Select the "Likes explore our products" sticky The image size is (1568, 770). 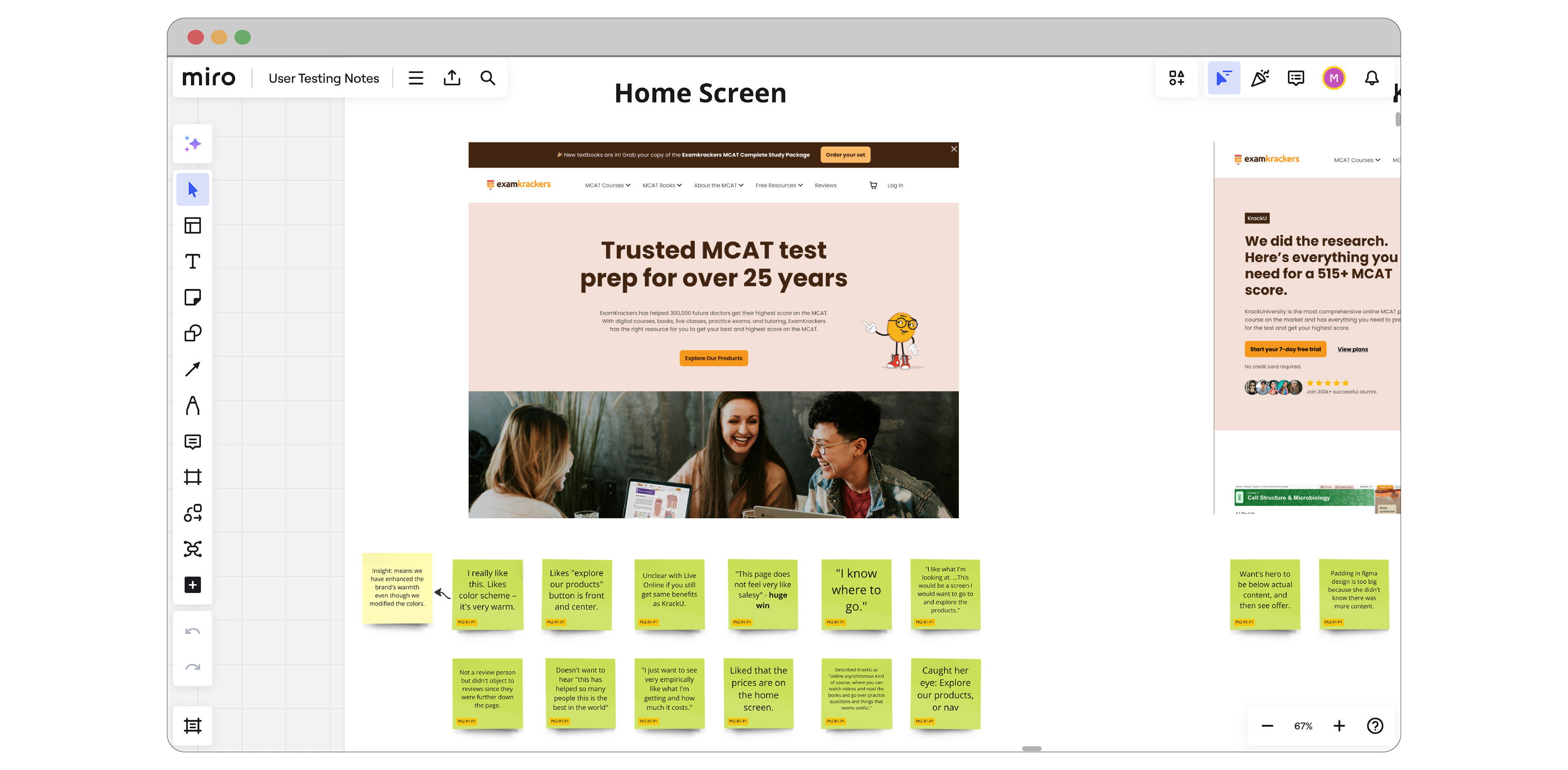(577, 594)
